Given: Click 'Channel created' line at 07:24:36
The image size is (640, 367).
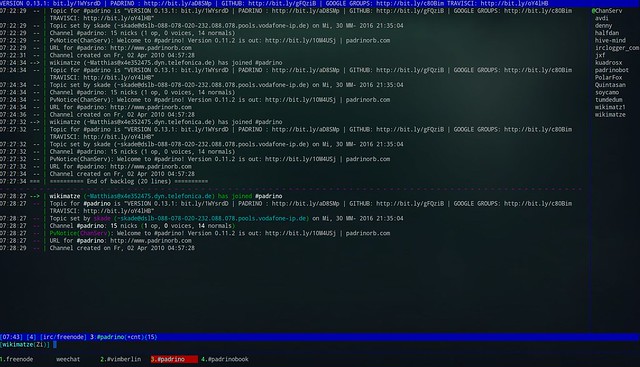Looking at the screenshot, I should [x=122, y=115].
